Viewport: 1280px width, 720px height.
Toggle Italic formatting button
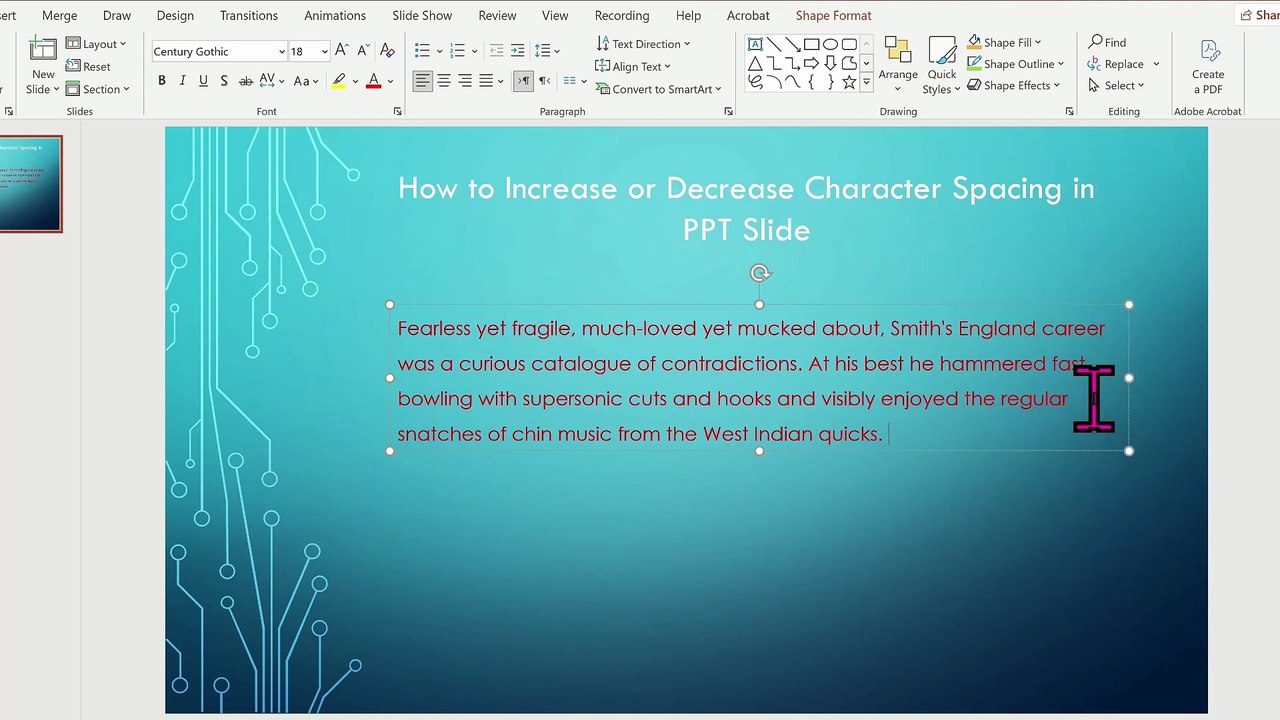[x=182, y=81]
